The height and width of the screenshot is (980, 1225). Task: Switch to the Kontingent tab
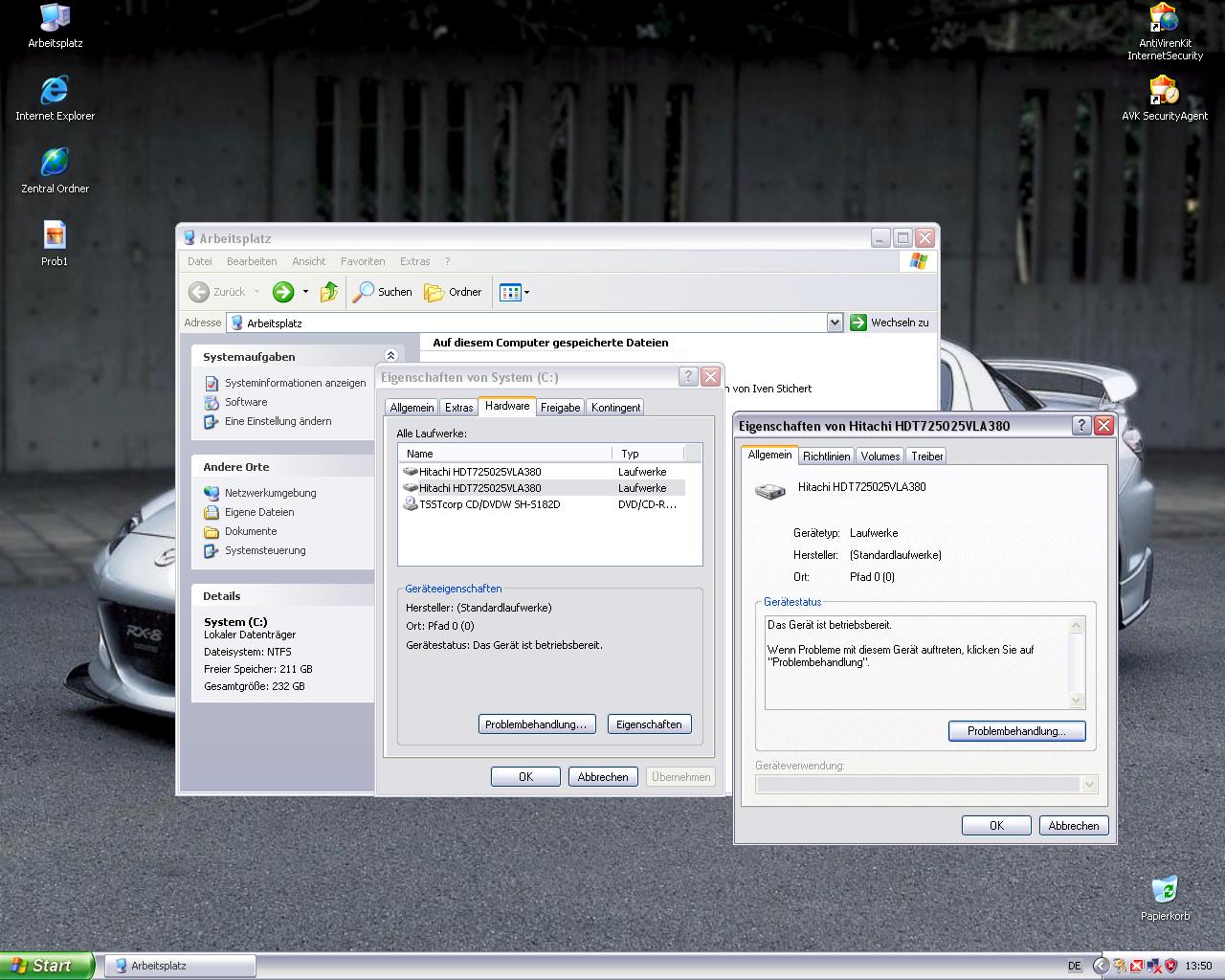click(615, 408)
